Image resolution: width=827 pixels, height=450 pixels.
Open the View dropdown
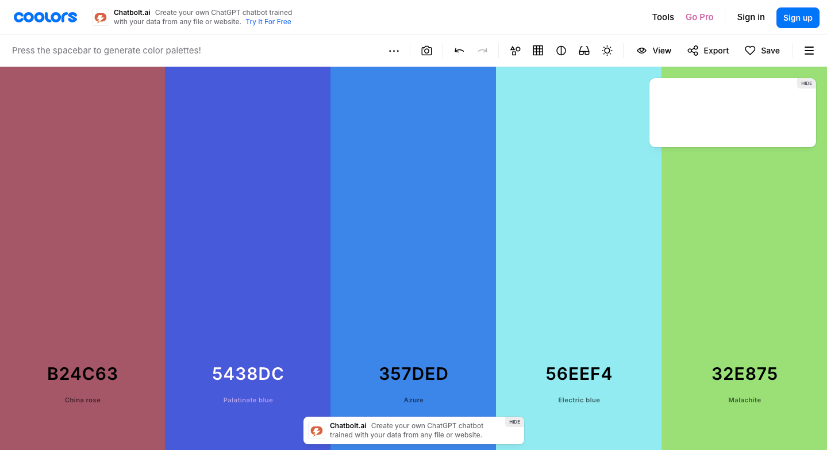(654, 50)
